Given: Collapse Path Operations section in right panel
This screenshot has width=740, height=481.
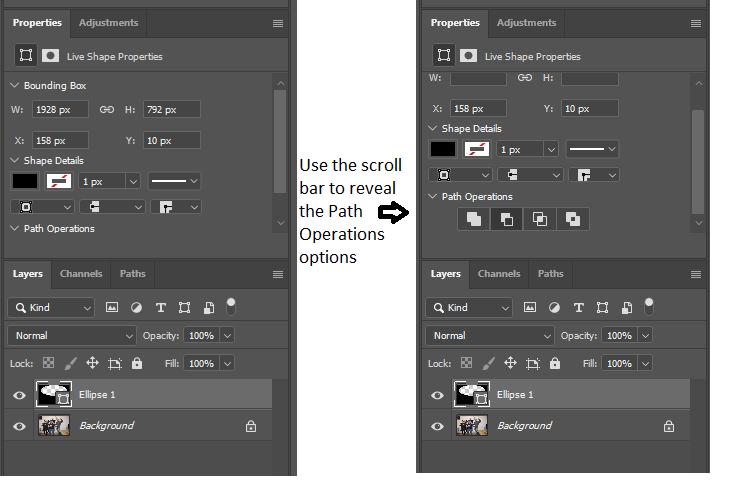Looking at the screenshot, I should coord(432,196).
